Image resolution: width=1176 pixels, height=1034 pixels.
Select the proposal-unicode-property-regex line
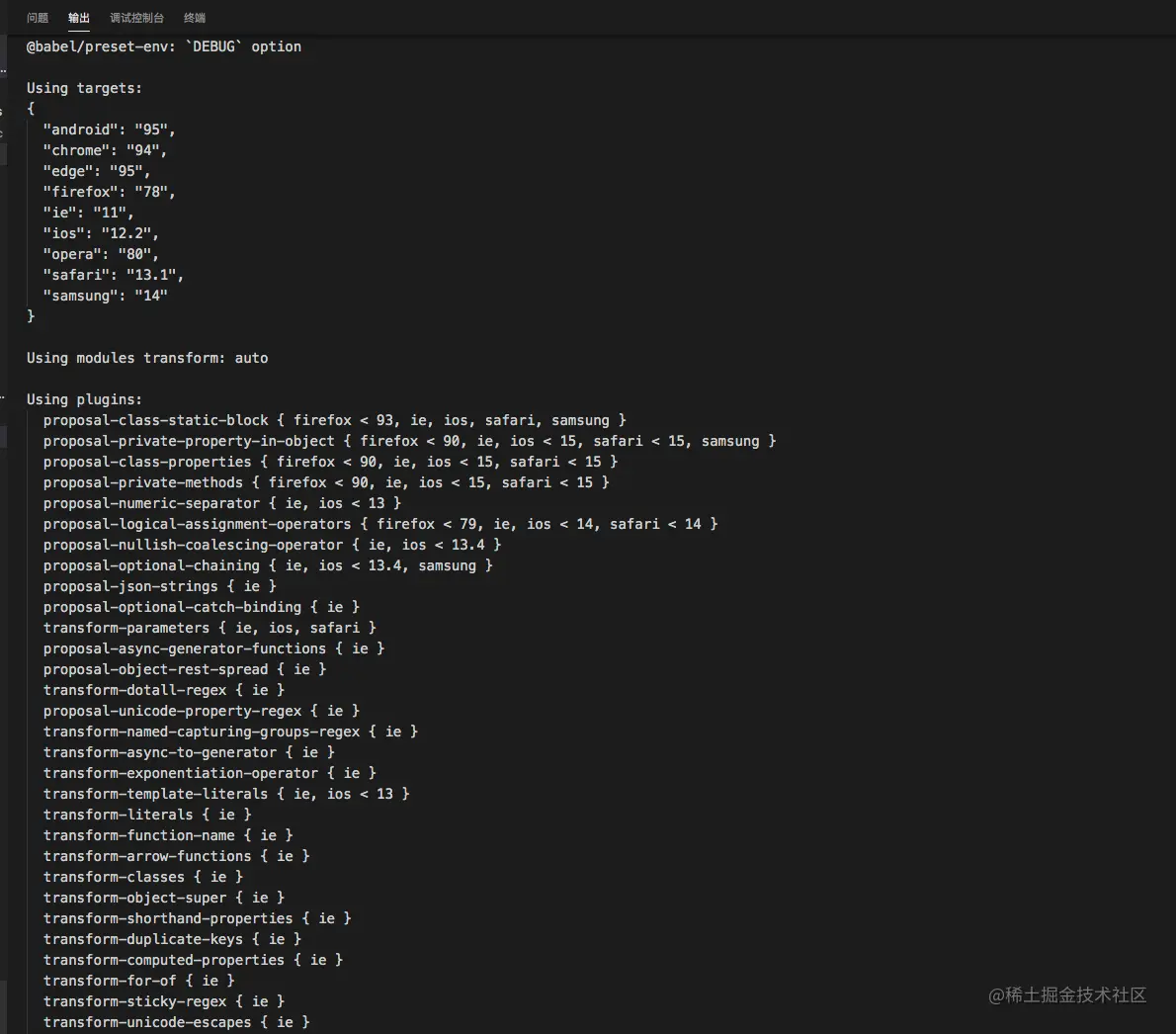tap(201, 711)
